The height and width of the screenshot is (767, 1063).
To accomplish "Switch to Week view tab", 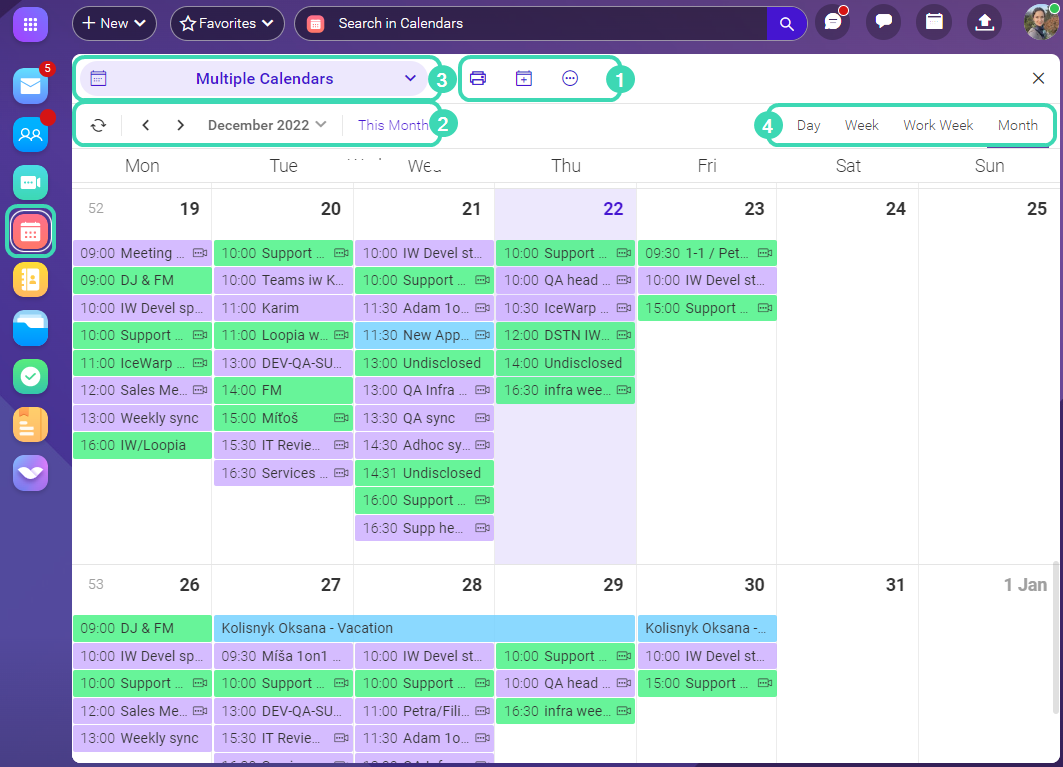I will tap(861, 125).
